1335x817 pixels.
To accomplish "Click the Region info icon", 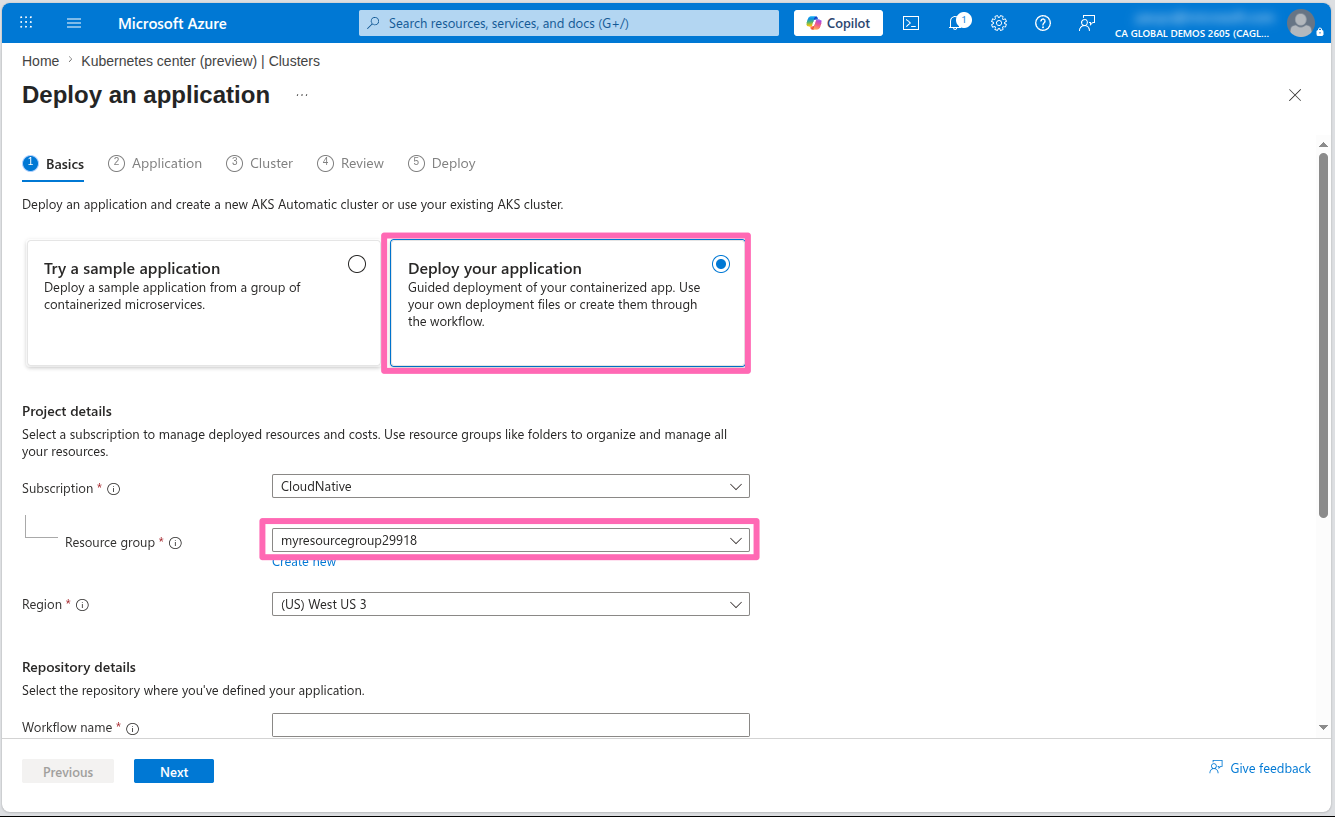I will click(83, 605).
